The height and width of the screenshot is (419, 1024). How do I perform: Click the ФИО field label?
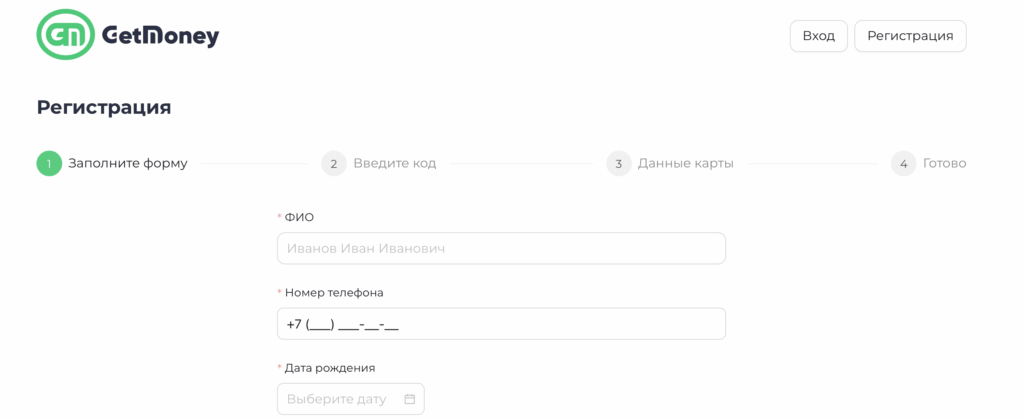[x=299, y=217]
